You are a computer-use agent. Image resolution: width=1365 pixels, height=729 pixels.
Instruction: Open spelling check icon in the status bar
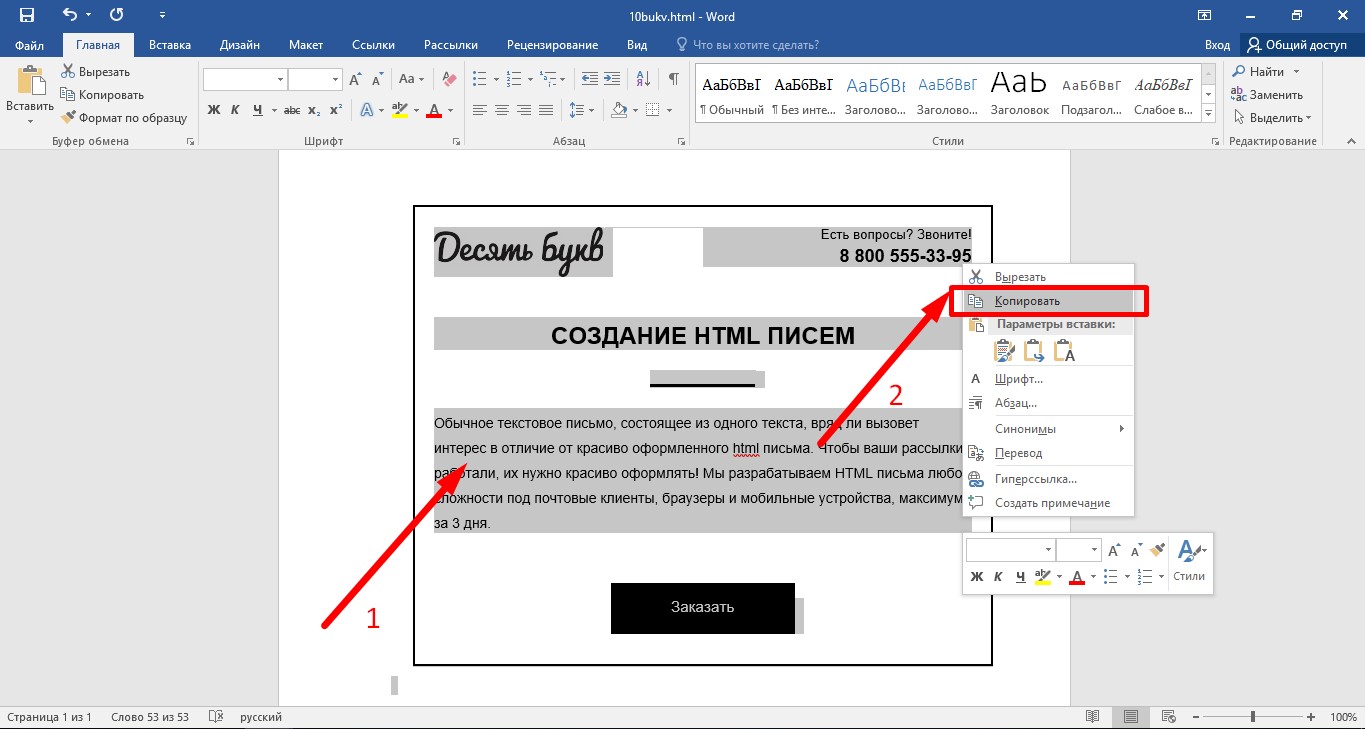215,717
